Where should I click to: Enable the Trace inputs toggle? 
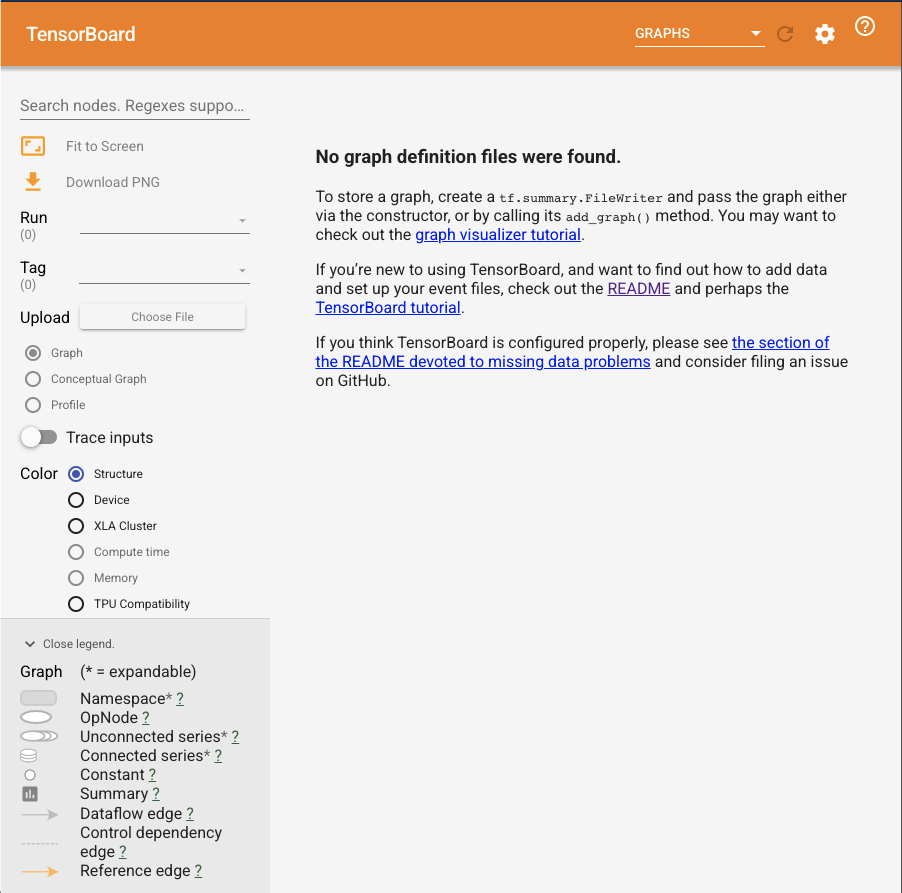click(39, 437)
